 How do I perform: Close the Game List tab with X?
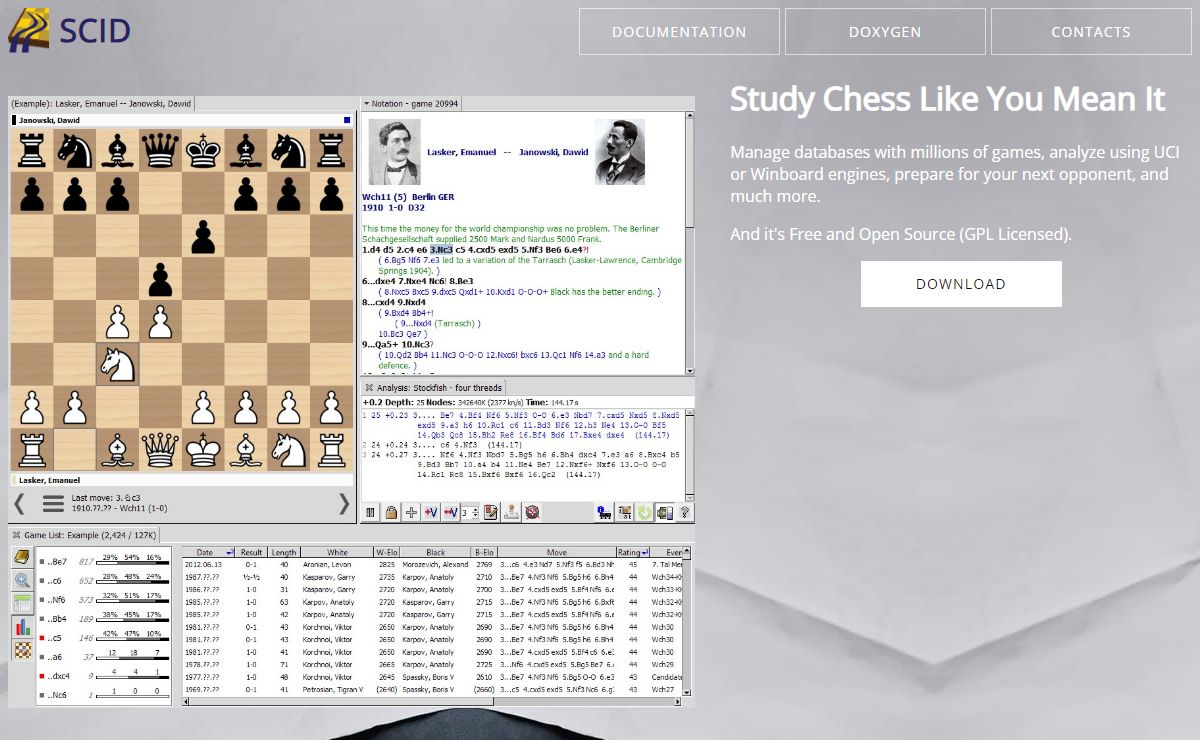[x=16, y=536]
